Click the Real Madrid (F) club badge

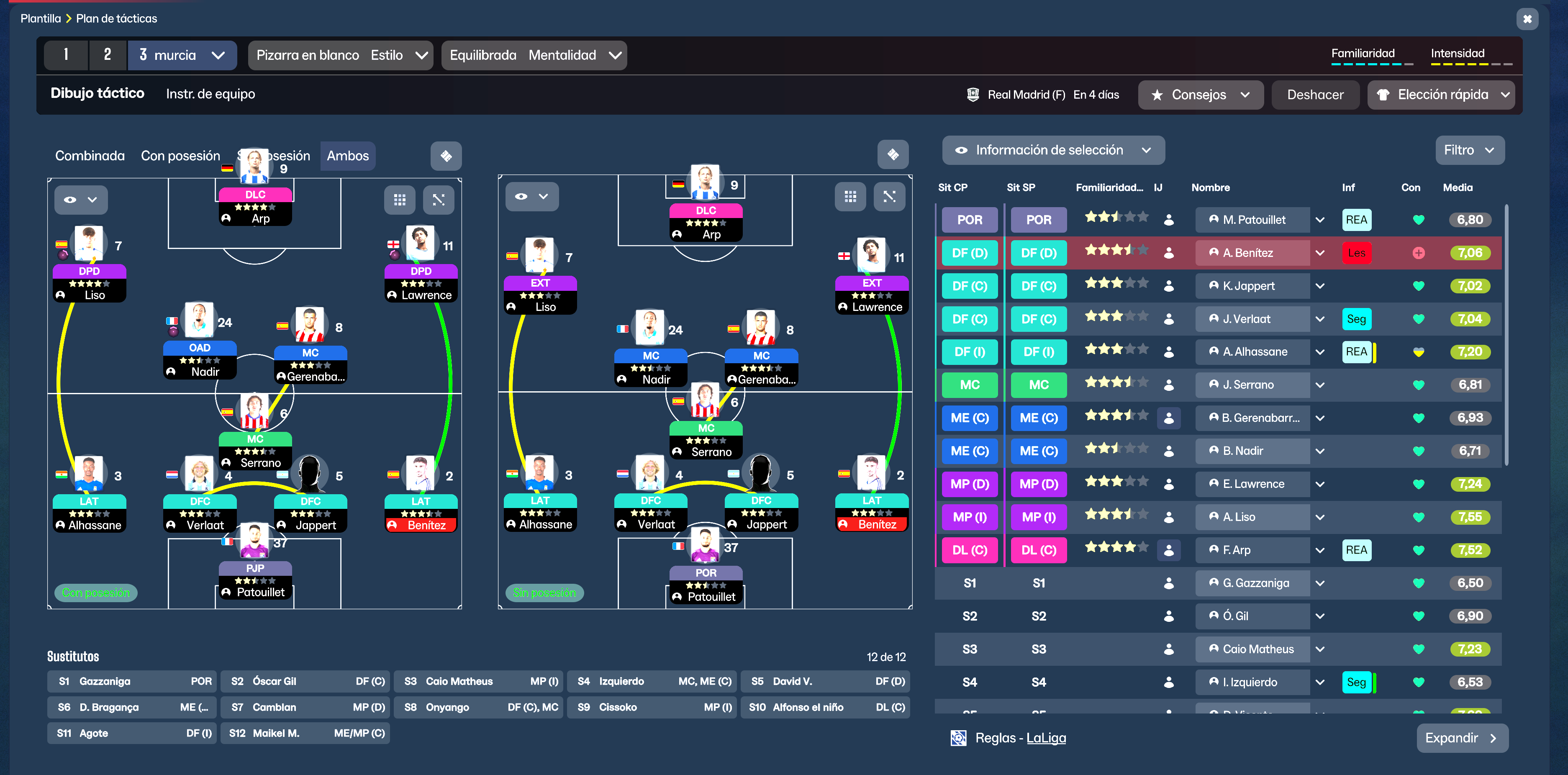pyautogui.click(x=973, y=94)
